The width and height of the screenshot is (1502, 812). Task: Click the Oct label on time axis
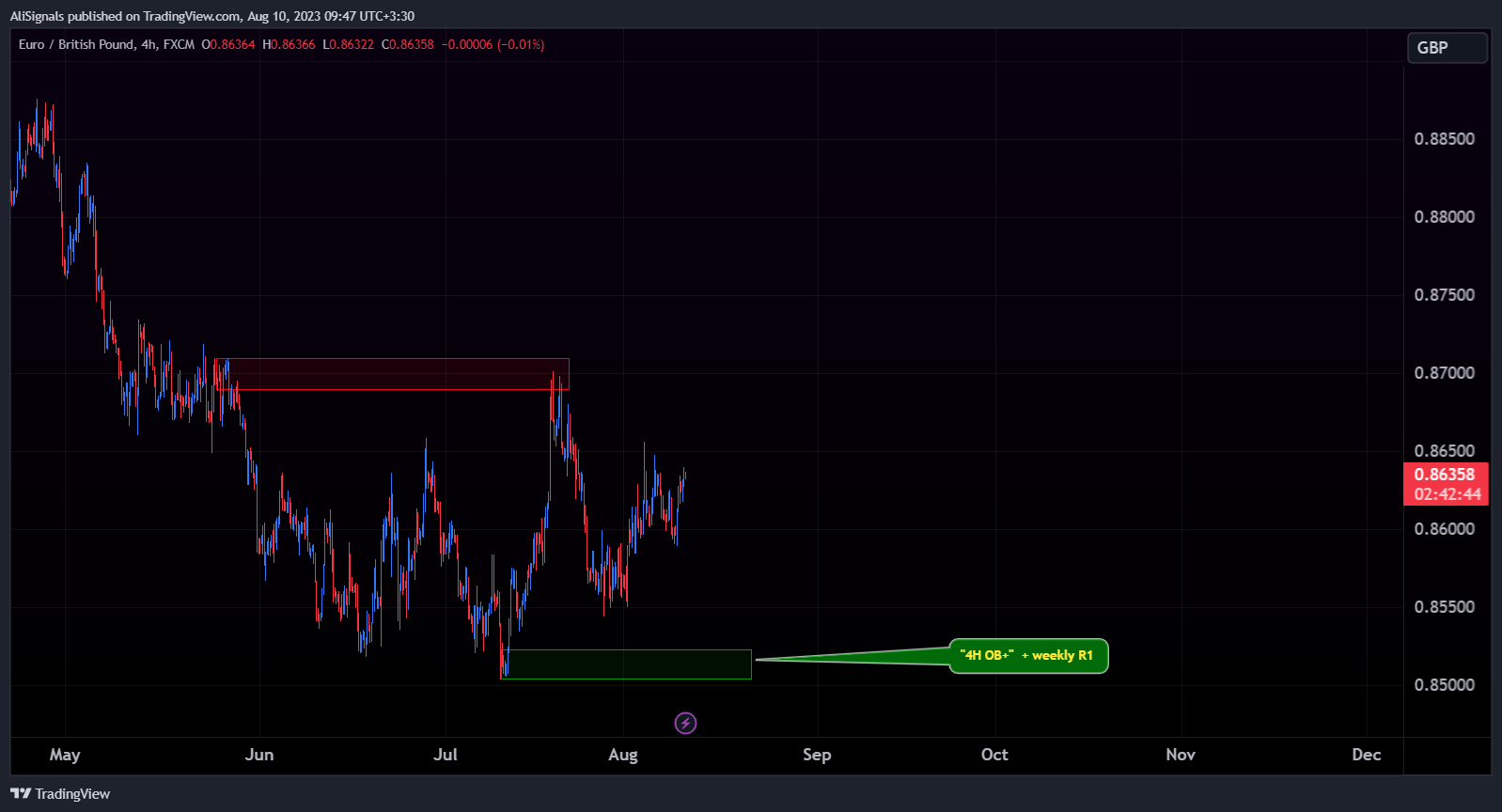[994, 755]
